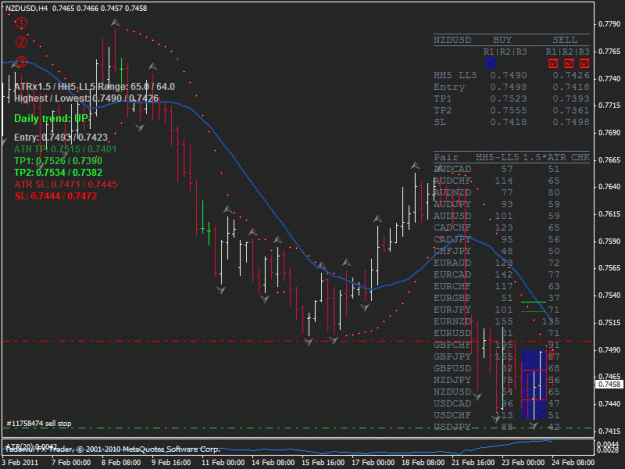Image resolution: width=625 pixels, height=469 pixels.
Task: Select the HH5 LL5 buy value 0.7490
Action: (509, 75)
